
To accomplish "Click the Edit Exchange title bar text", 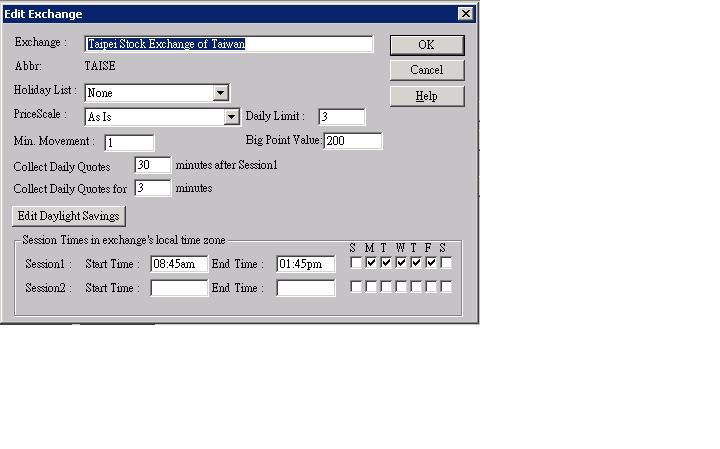I will pos(43,14).
